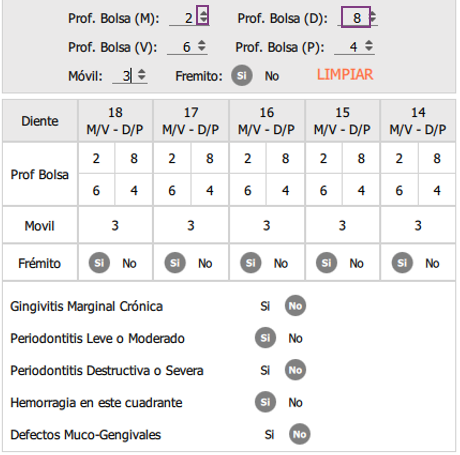The width and height of the screenshot is (460, 455).
Task: Click the Prof. Bolsa (P) spinner arrows
Action: 369,45
